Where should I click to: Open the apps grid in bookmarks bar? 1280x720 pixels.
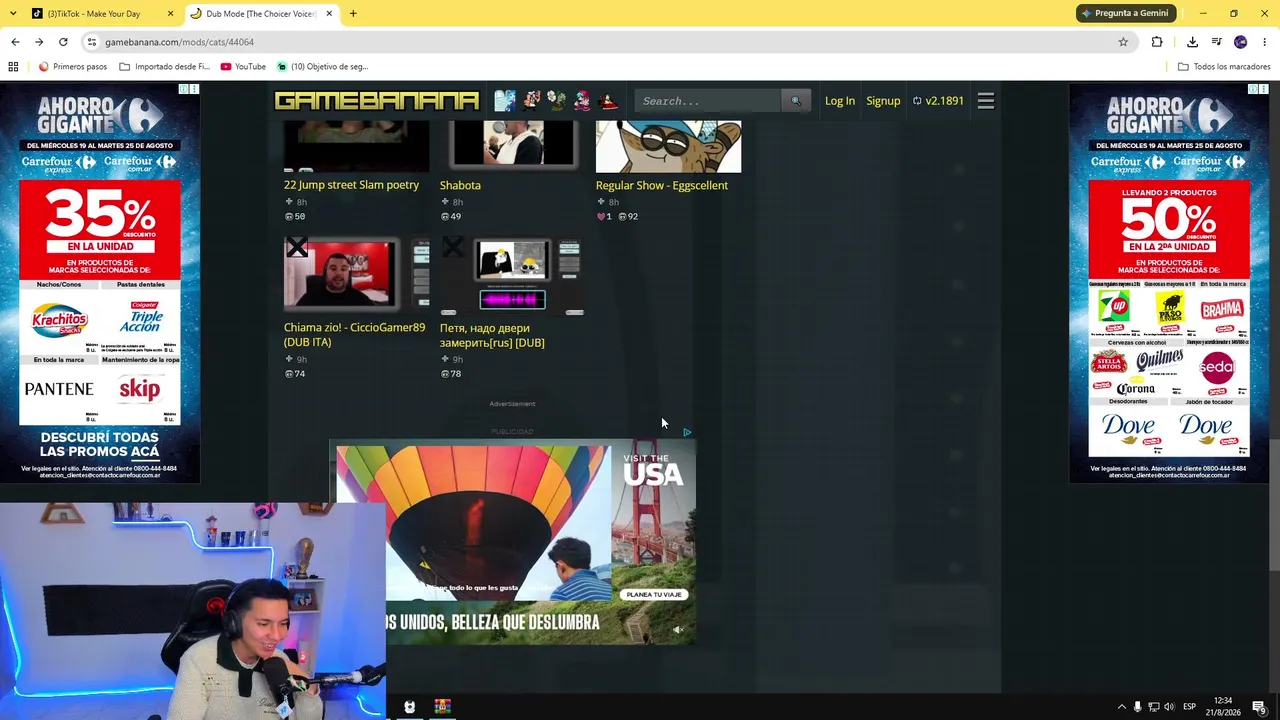pos(13,67)
